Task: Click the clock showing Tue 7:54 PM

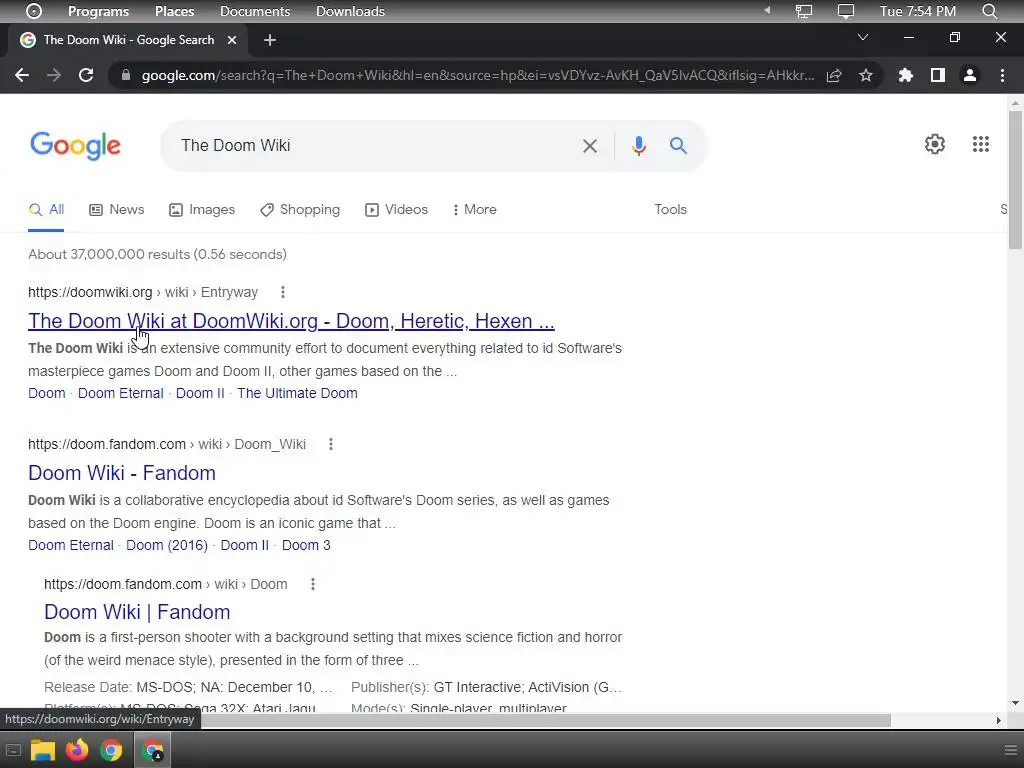Action: [x=918, y=11]
